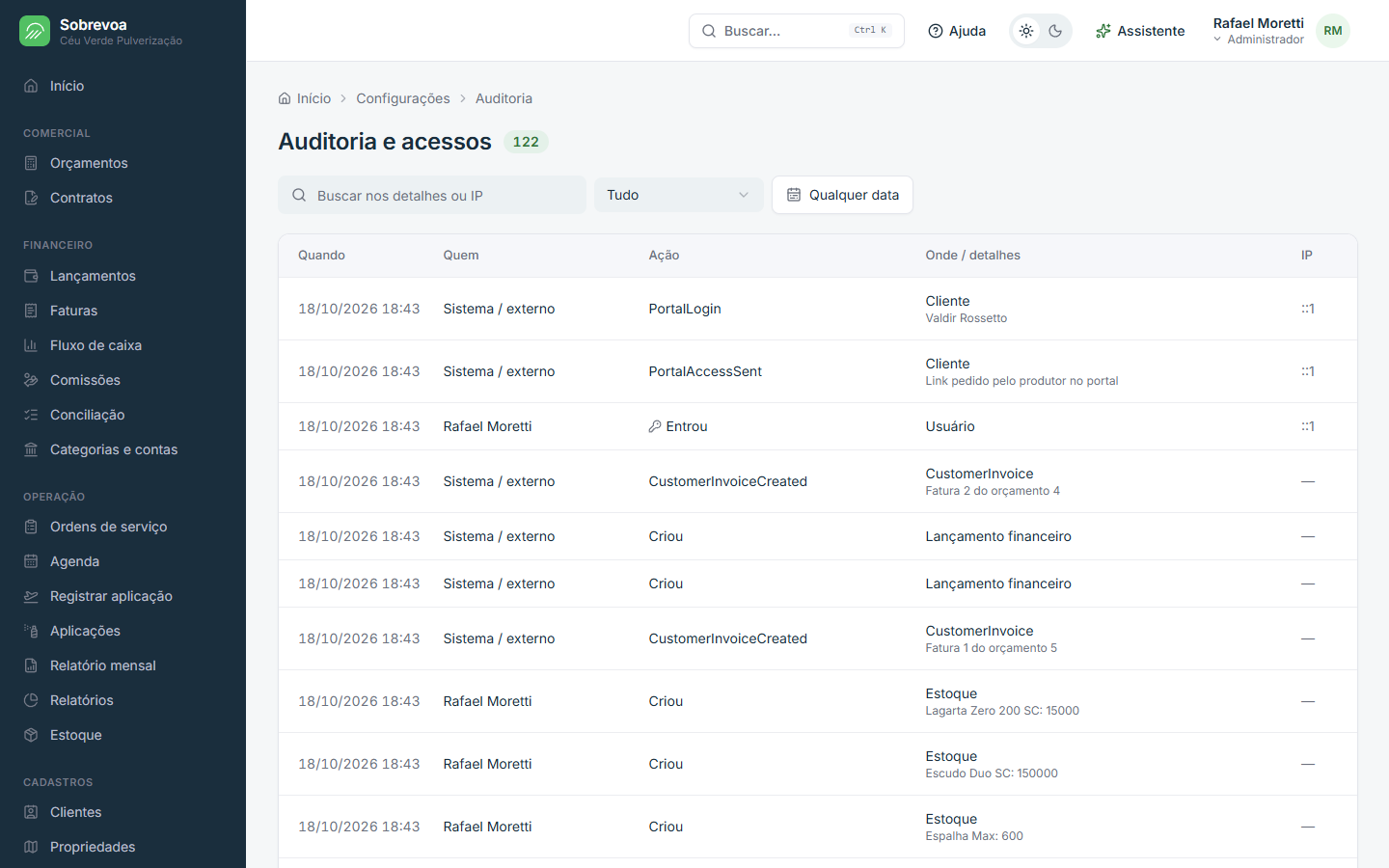Image resolution: width=1389 pixels, height=868 pixels.
Task: Switch to dark theme moon icon
Action: pos(1055,31)
